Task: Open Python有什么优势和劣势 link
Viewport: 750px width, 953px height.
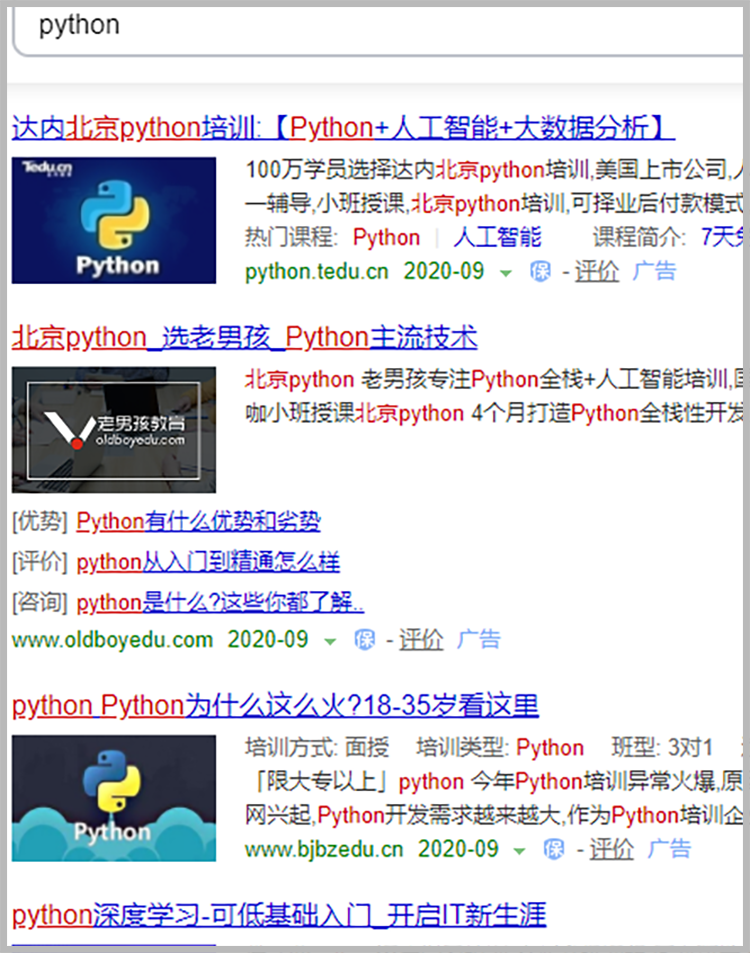Action: (x=199, y=521)
